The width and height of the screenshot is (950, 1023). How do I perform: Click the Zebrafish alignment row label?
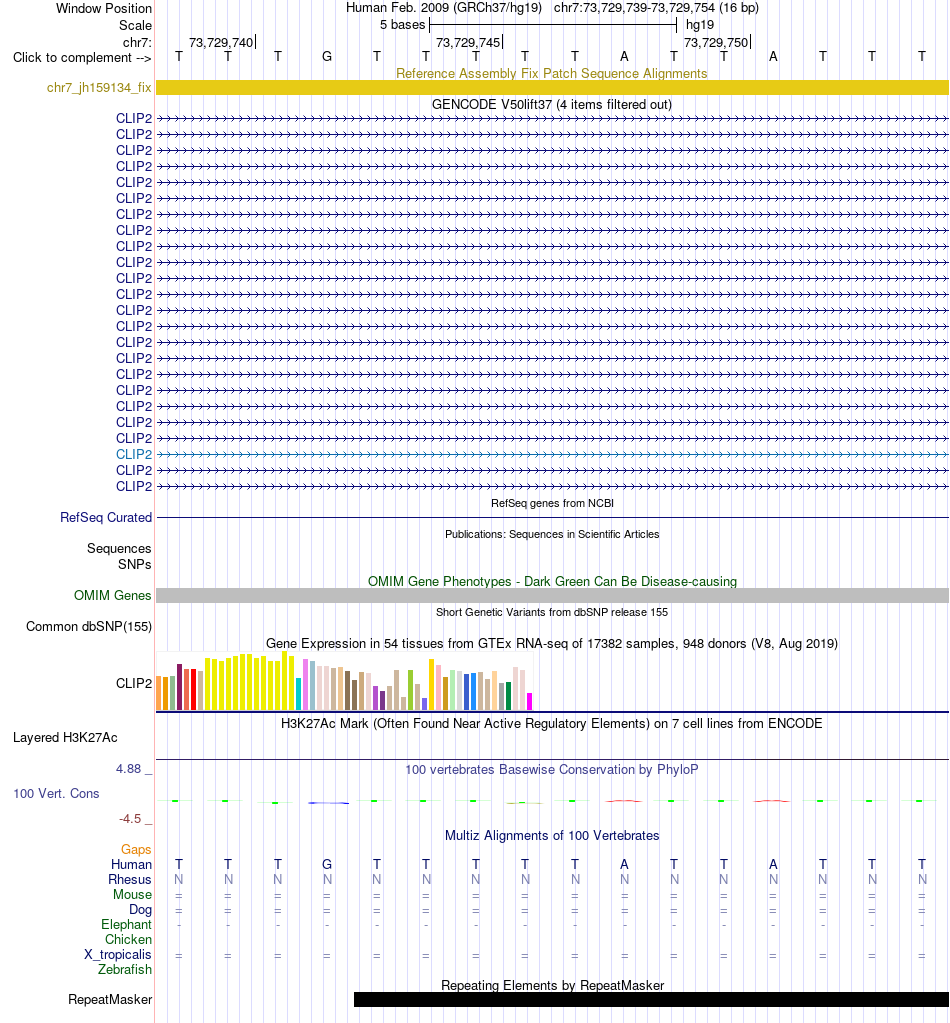(125, 970)
